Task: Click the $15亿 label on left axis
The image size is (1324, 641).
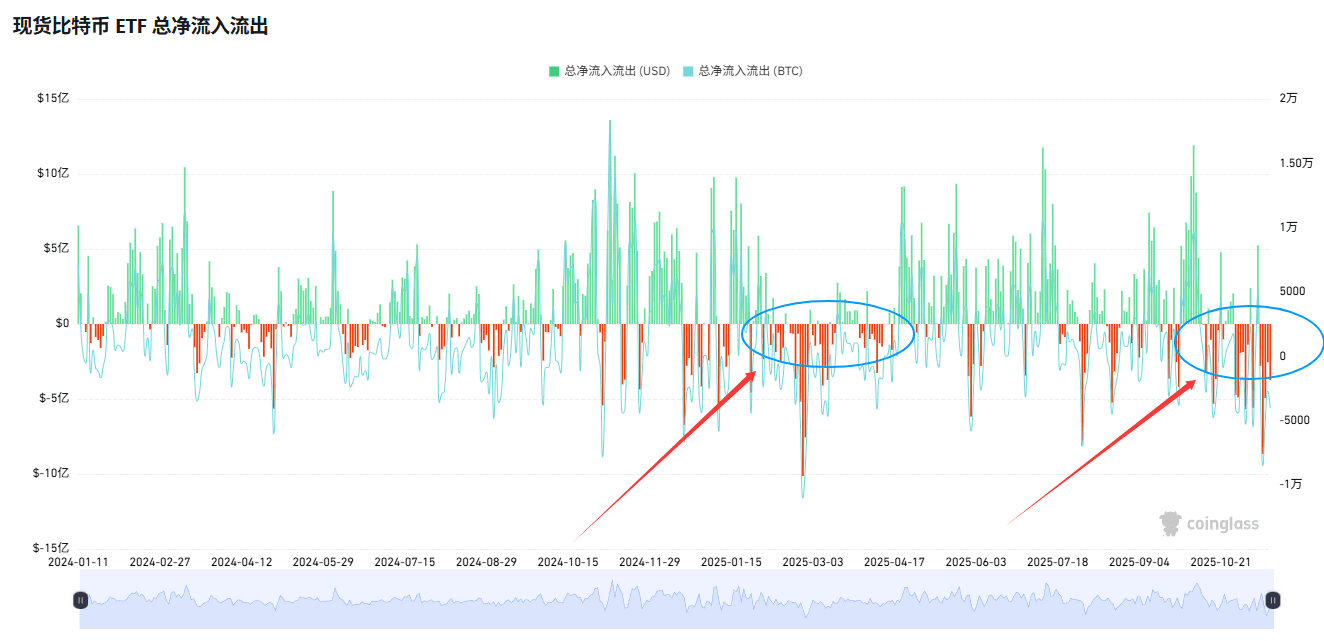Action: [x=53, y=98]
